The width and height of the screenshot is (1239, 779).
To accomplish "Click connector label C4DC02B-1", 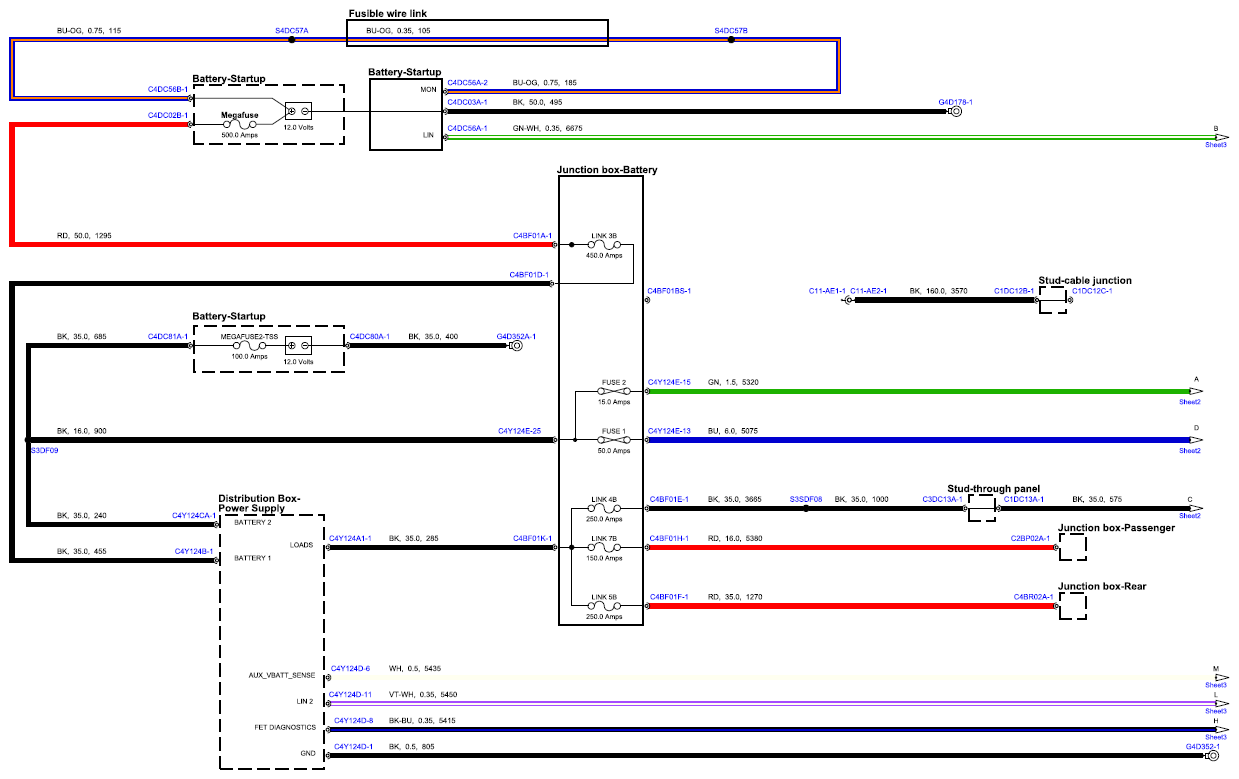I will [x=167, y=115].
